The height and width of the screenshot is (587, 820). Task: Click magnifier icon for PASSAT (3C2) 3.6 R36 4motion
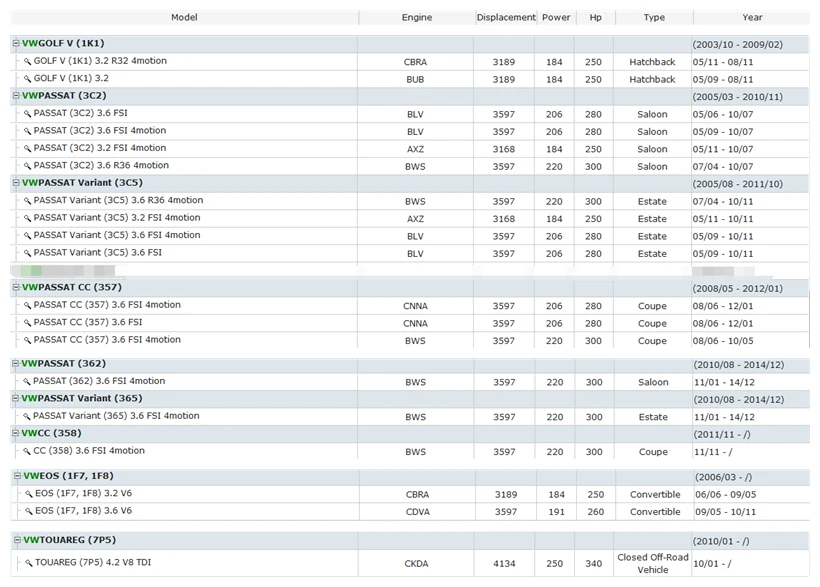tap(27, 166)
